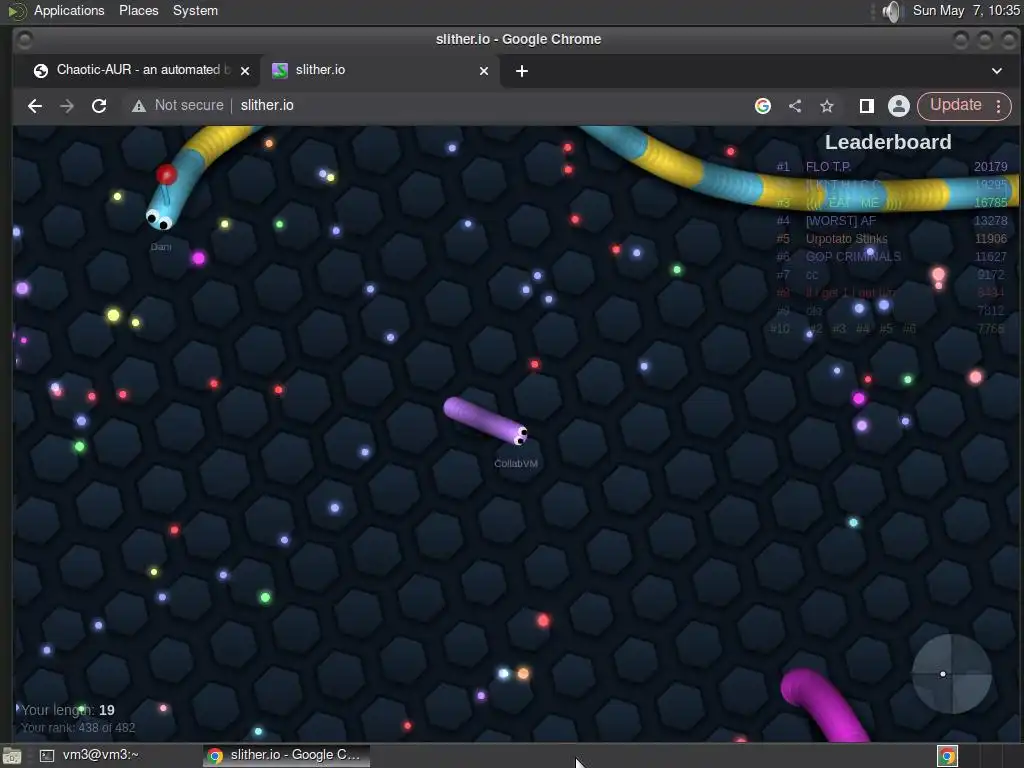Open the Chrome profile avatar menu
This screenshot has height=768, width=1024.
coord(899,106)
